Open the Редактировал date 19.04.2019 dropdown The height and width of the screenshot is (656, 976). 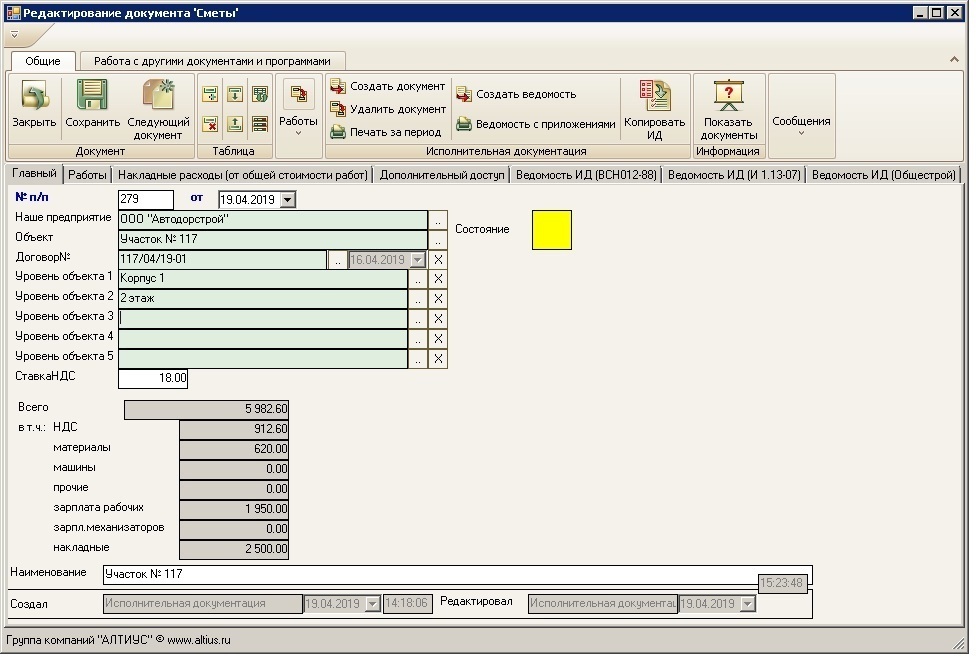point(748,604)
